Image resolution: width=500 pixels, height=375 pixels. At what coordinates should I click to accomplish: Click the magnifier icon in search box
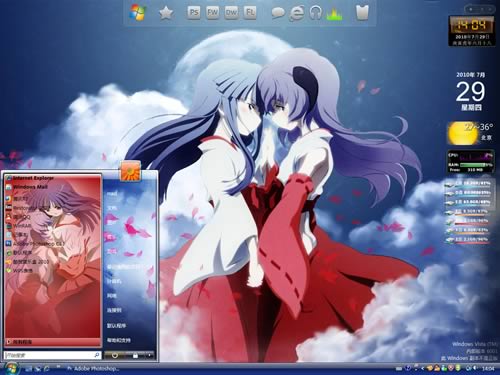click(x=97, y=355)
